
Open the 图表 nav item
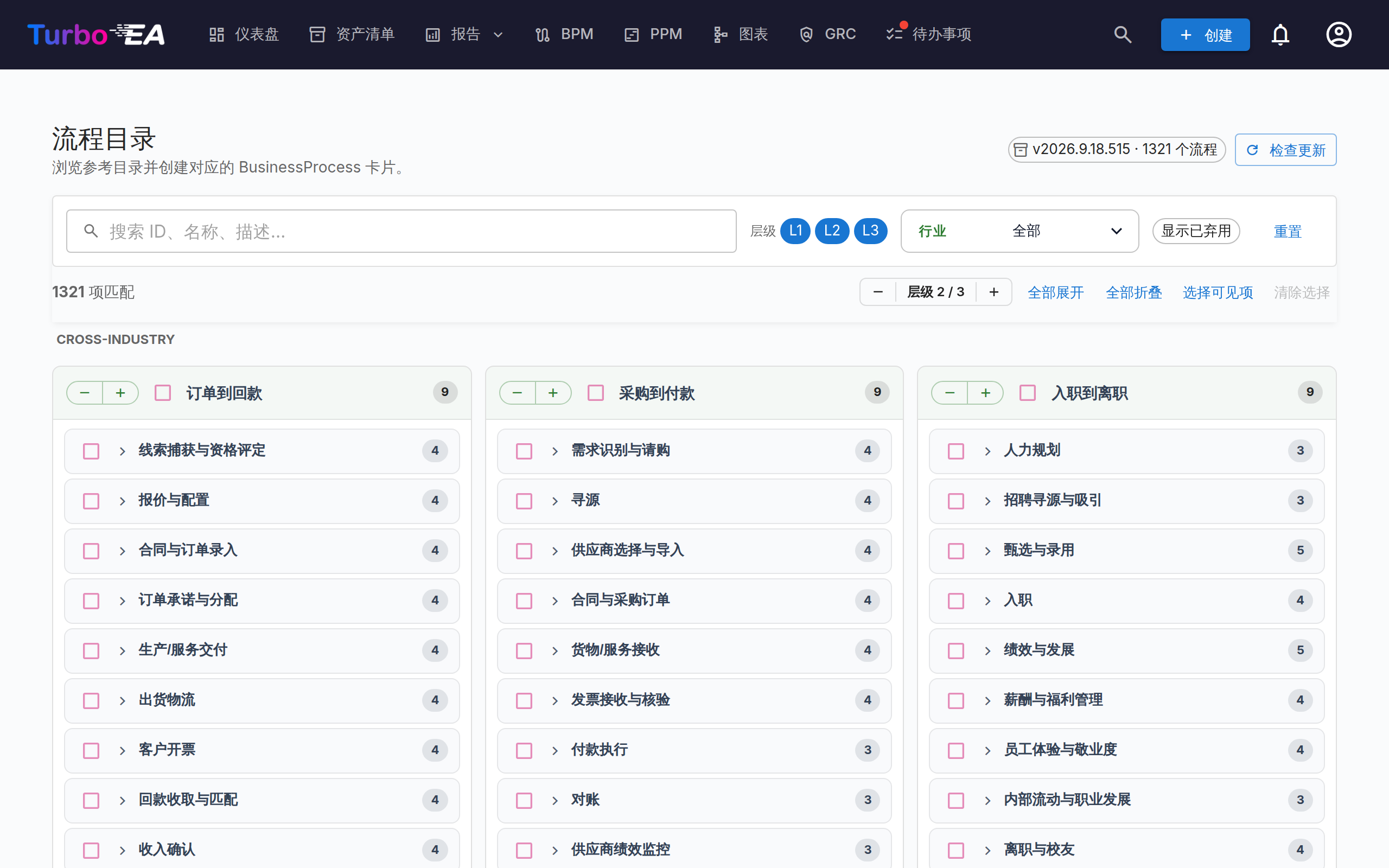coord(741,34)
